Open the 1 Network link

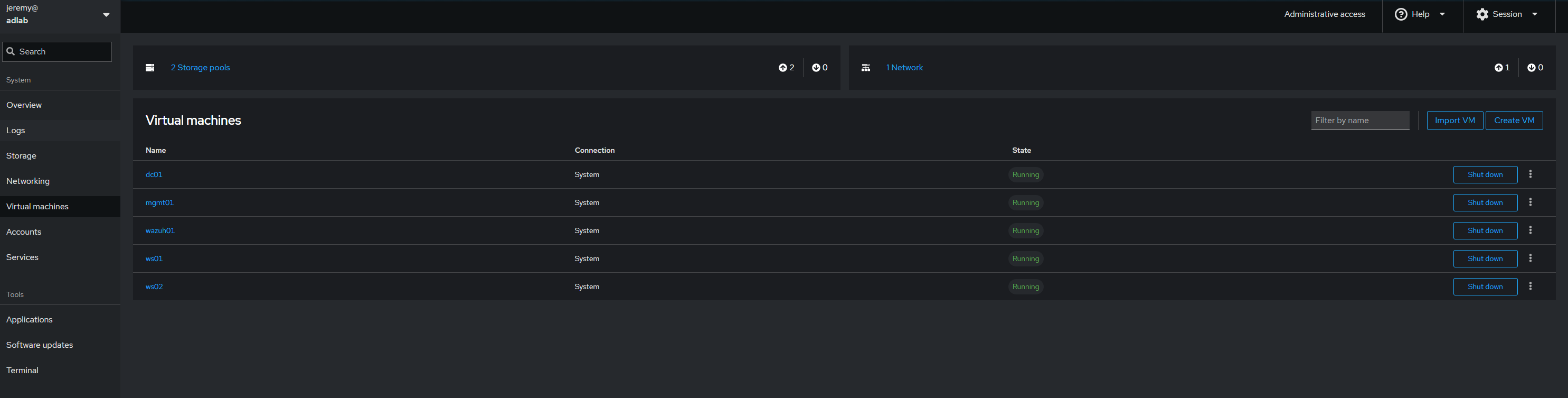point(904,68)
